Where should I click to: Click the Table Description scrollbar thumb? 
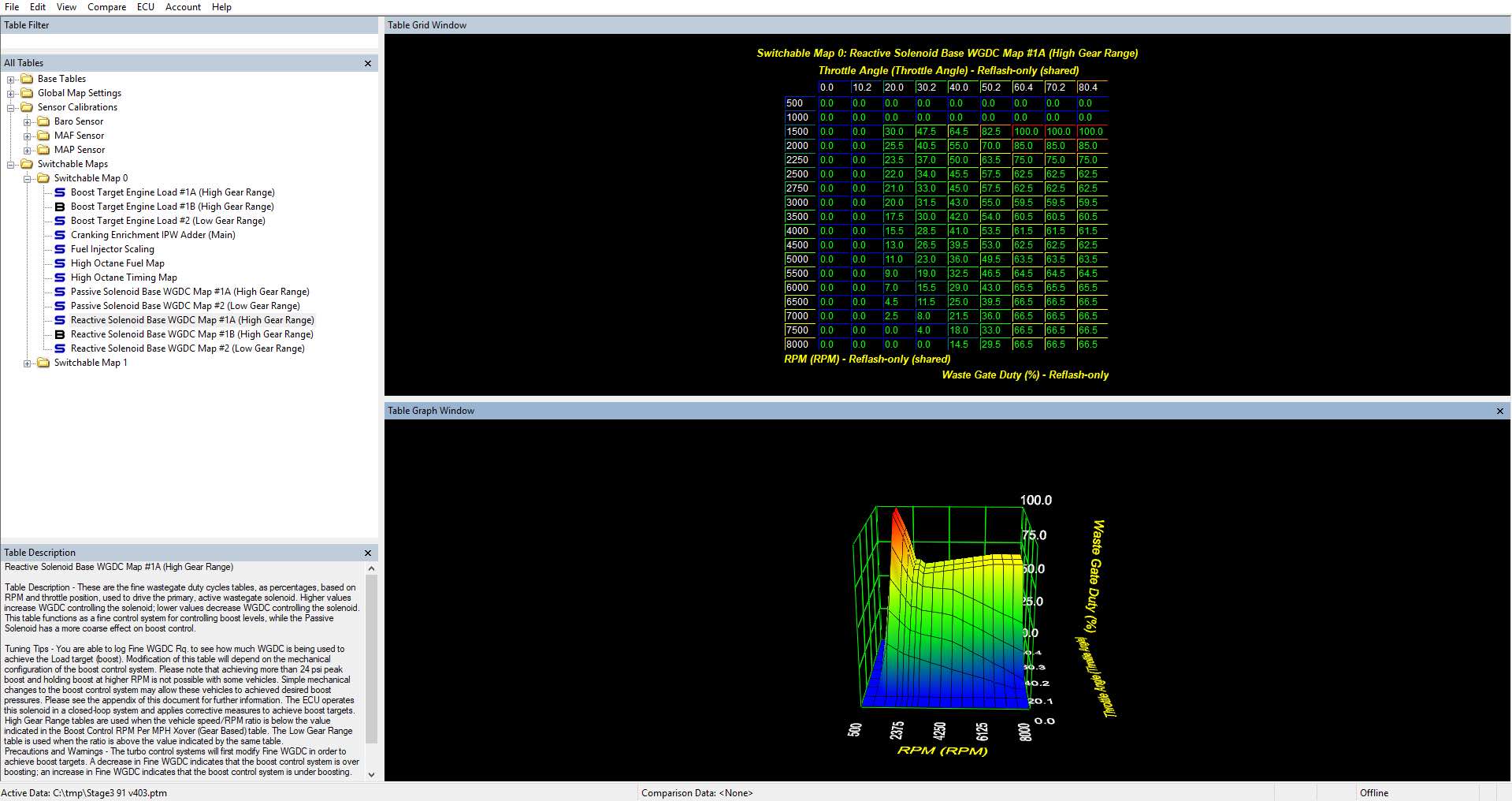[x=371, y=659]
